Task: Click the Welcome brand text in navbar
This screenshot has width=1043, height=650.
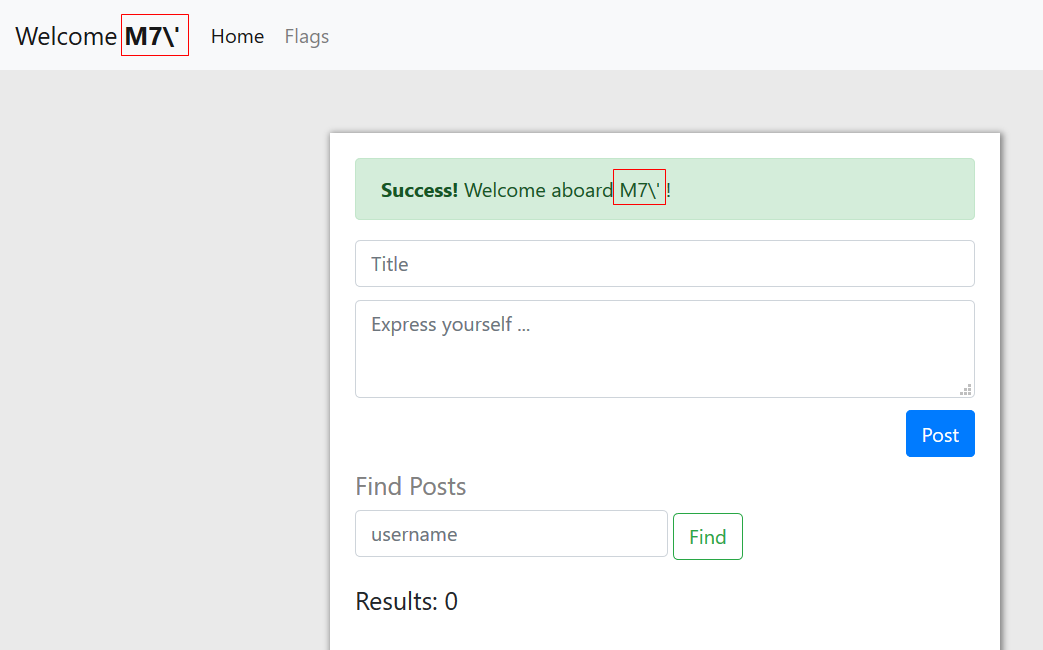Action: [66, 36]
